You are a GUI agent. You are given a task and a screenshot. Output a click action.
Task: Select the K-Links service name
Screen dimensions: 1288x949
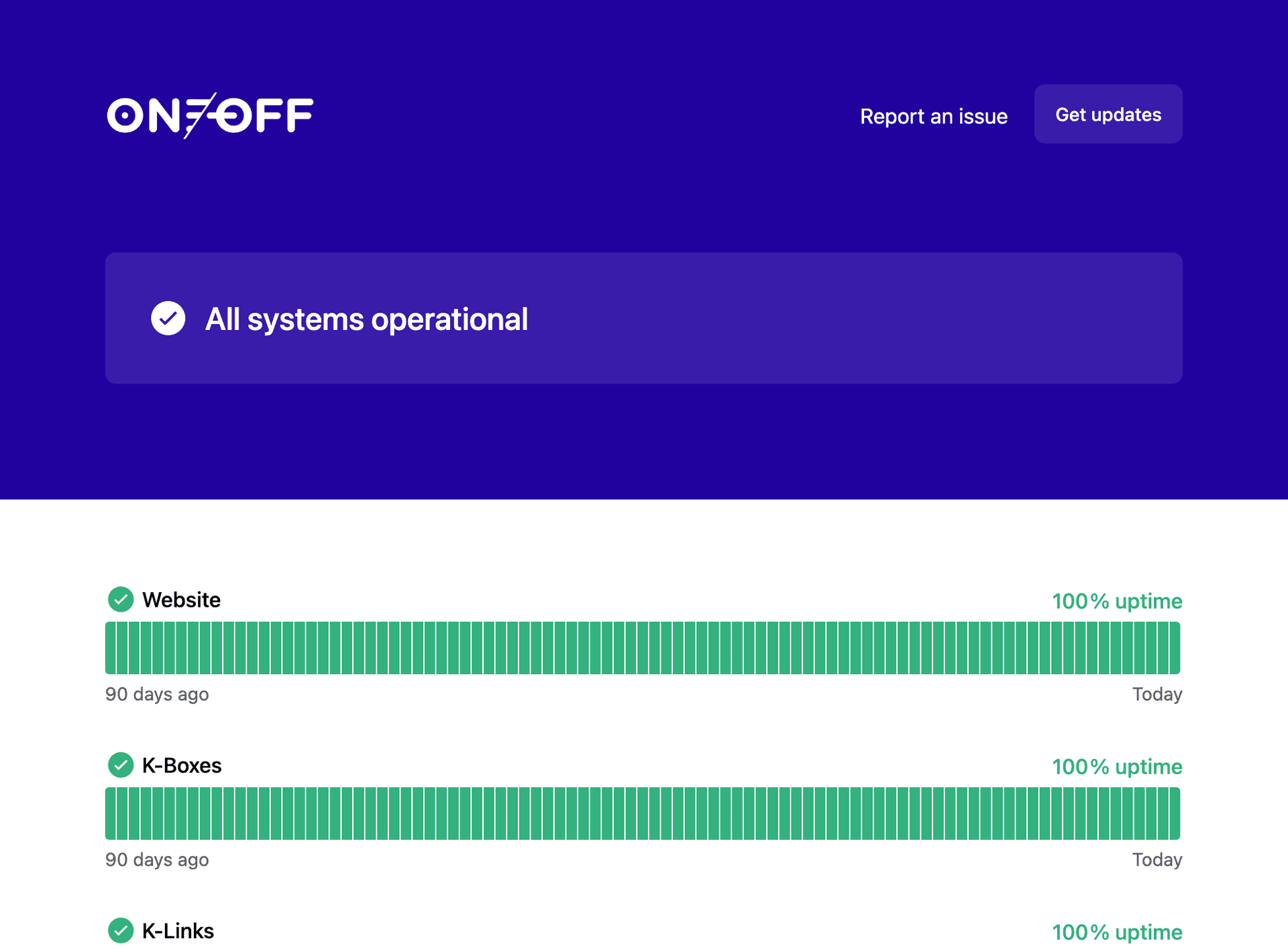click(x=178, y=931)
